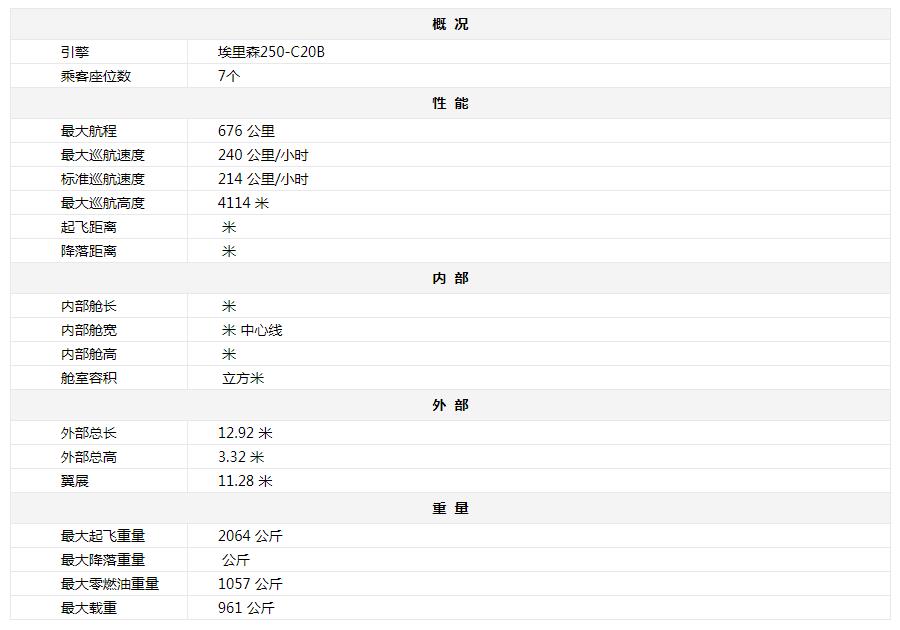Click the 舱室容积 row label
Screen dimensions: 900x630
click(x=88, y=378)
